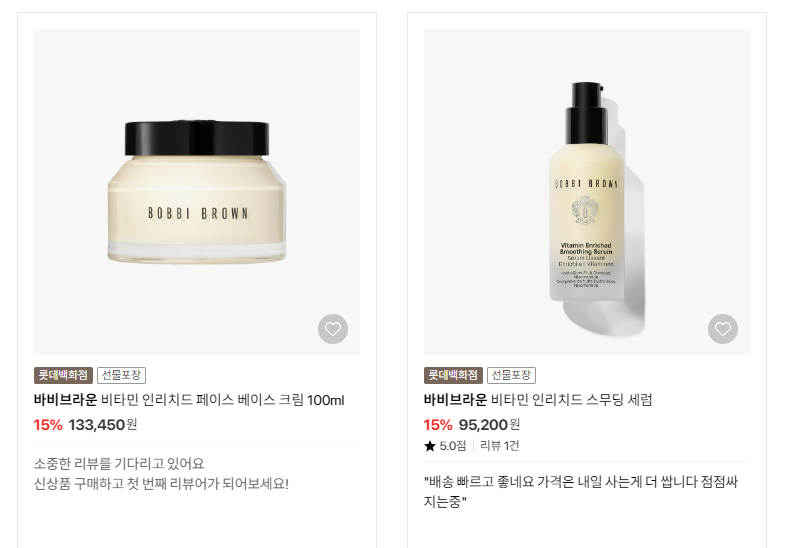
Task: Click 선물포장 tag on cream product
Action: tap(121, 375)
